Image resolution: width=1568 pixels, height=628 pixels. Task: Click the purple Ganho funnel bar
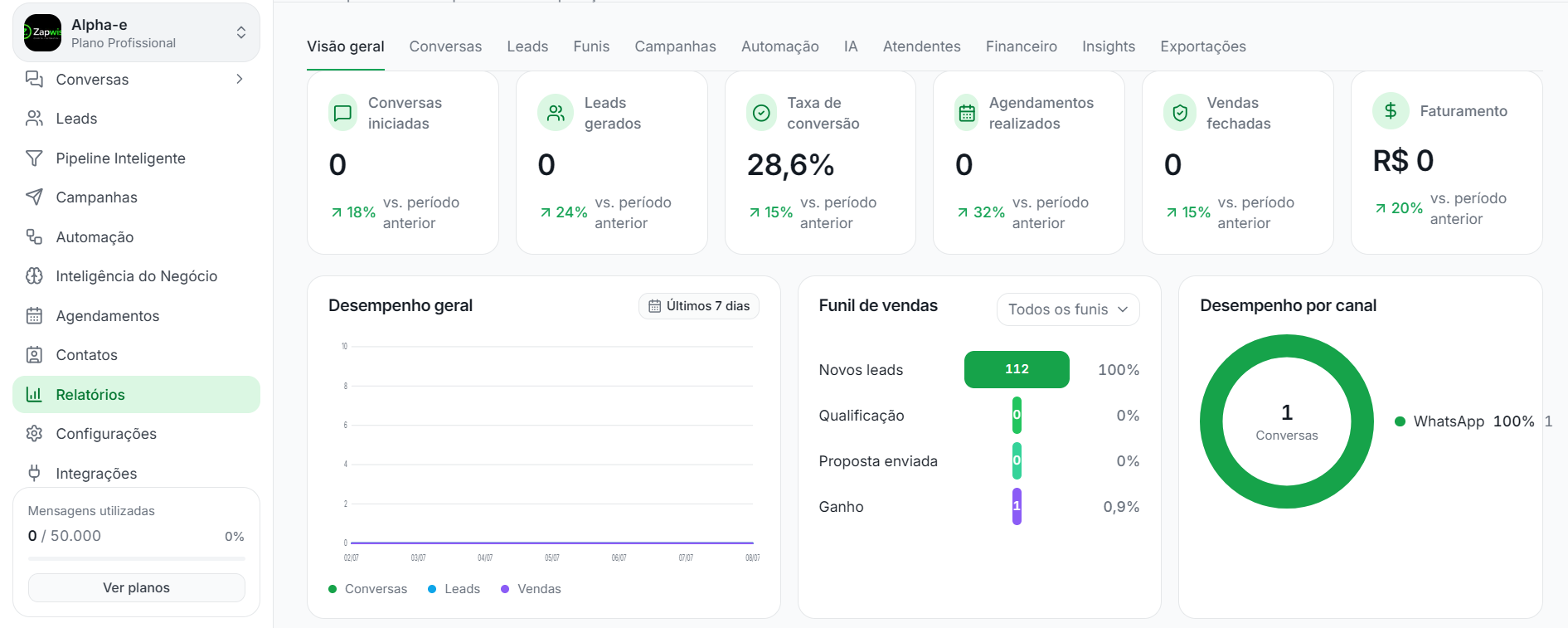[1017, 506]
